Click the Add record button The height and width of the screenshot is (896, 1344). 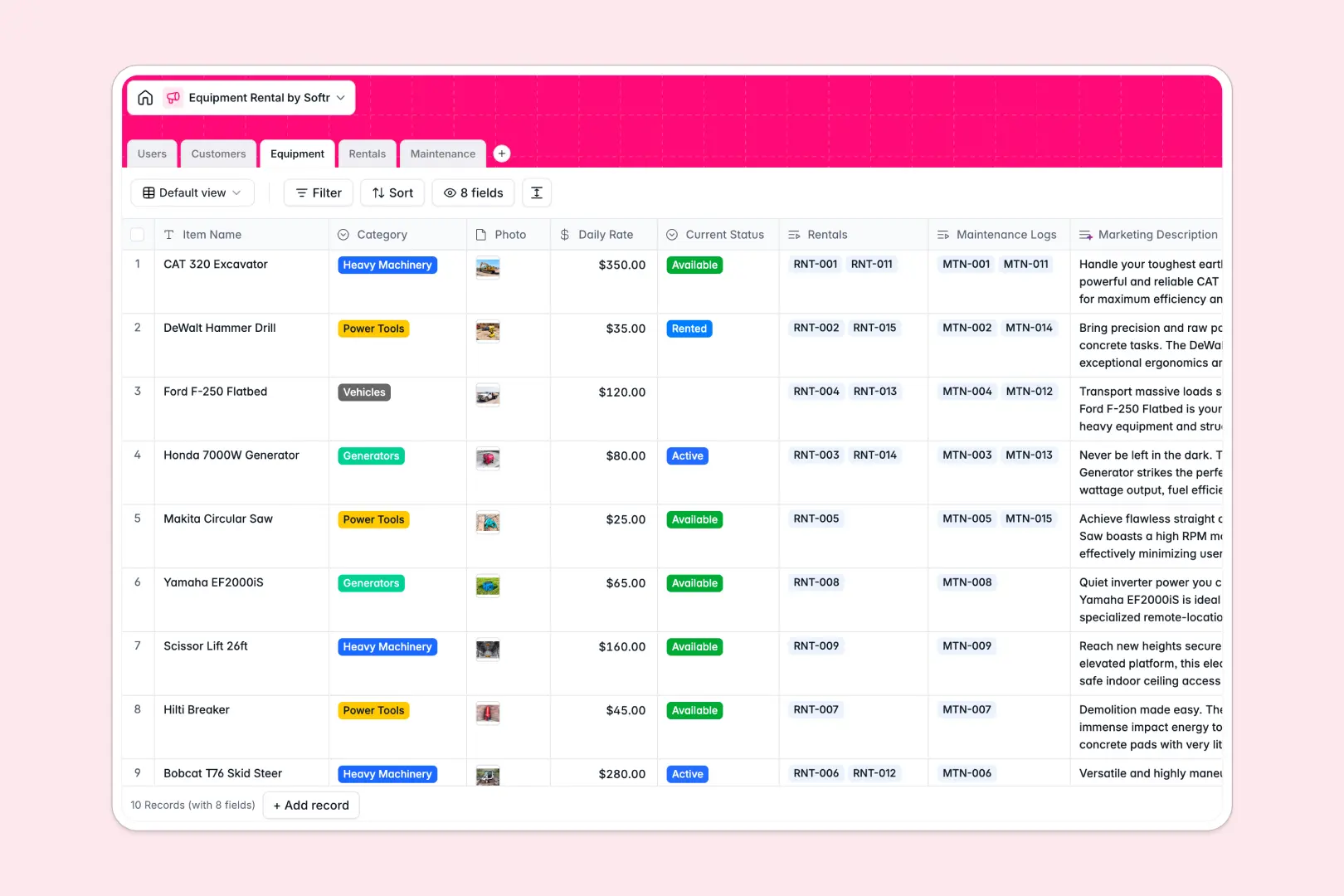click(311, 805)
